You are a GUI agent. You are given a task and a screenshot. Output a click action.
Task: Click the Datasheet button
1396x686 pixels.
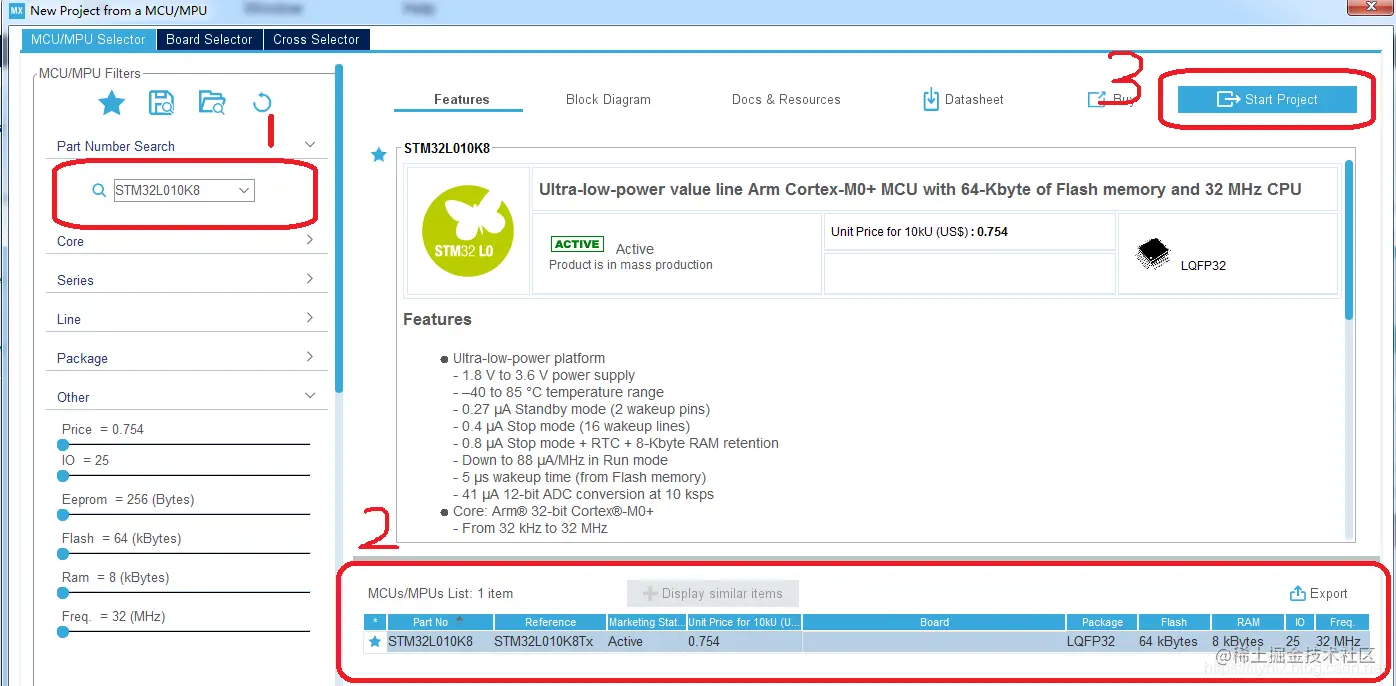tap(963, 99)
